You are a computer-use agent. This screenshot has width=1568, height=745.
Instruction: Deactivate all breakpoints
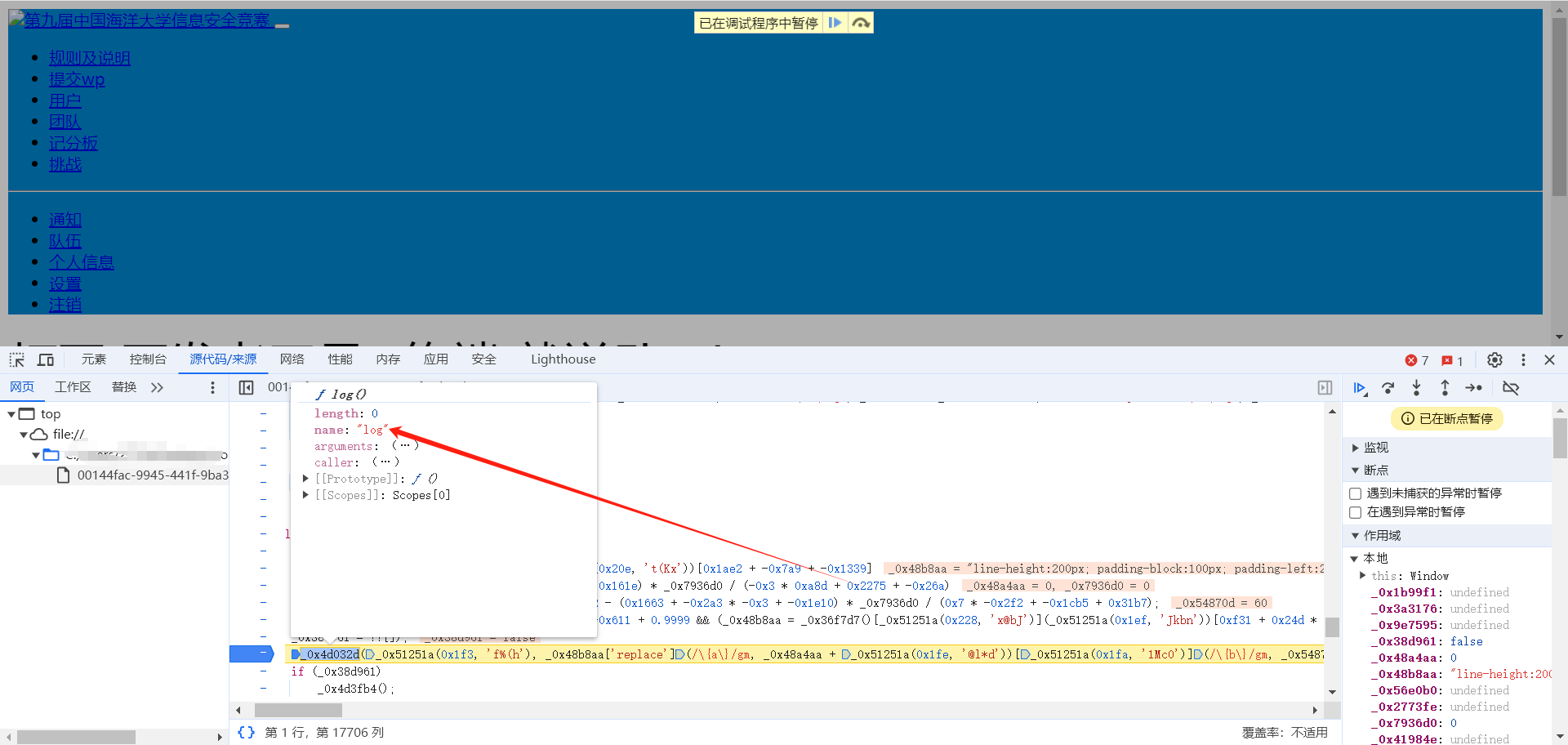coord(1511,388)
